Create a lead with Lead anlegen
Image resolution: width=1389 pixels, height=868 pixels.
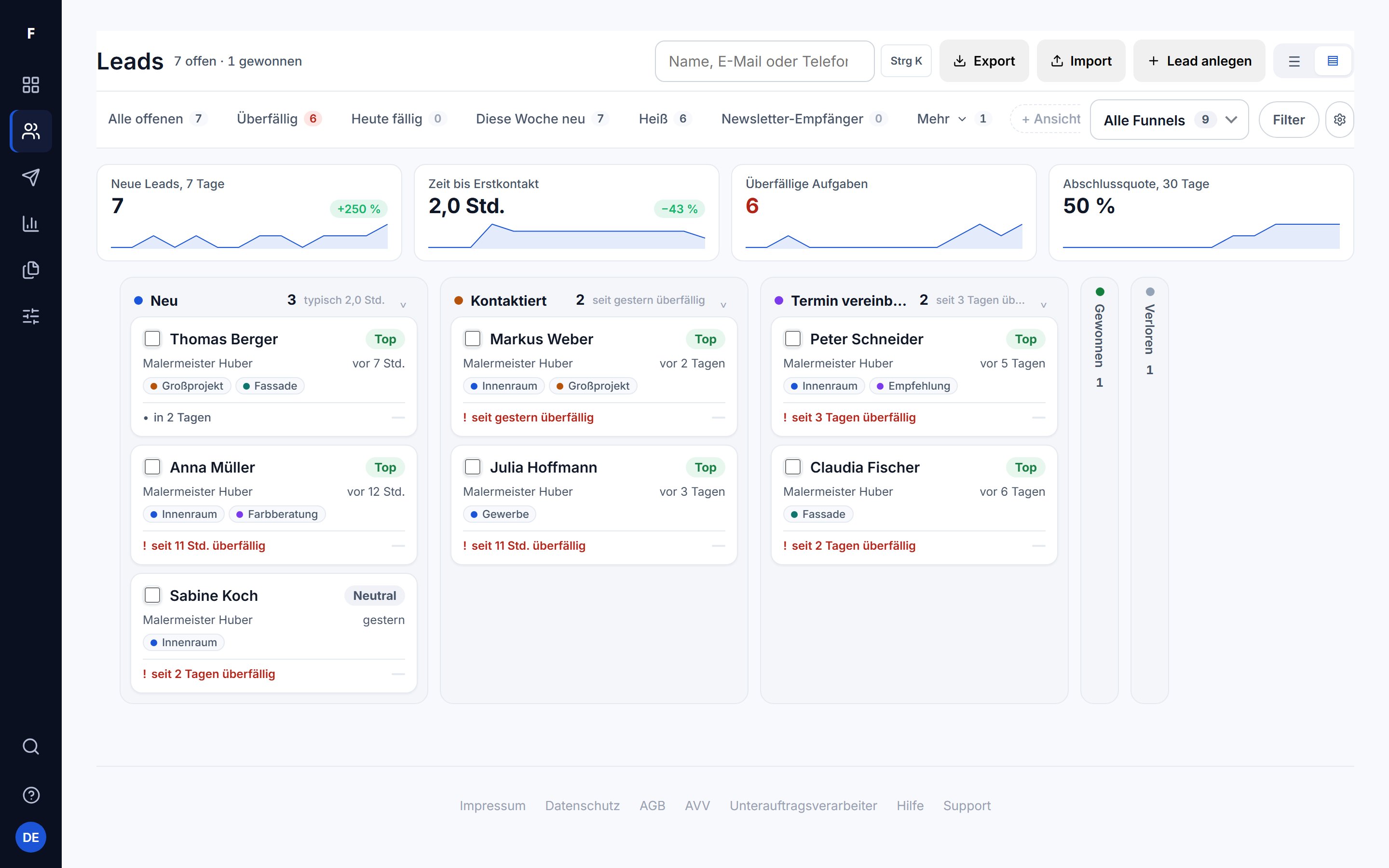pos(1199,61)
